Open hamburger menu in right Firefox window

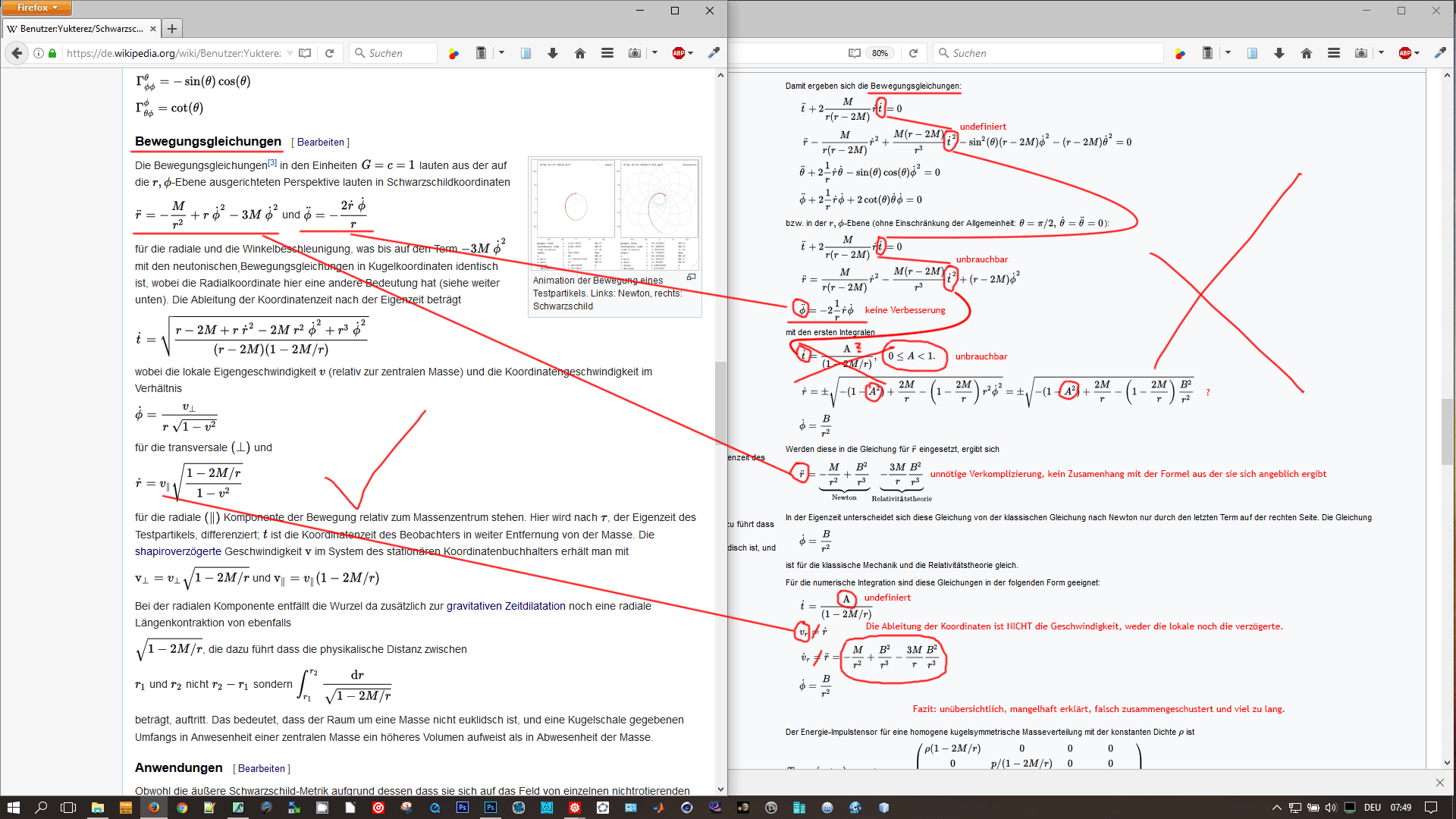[x=1334, y=53]
